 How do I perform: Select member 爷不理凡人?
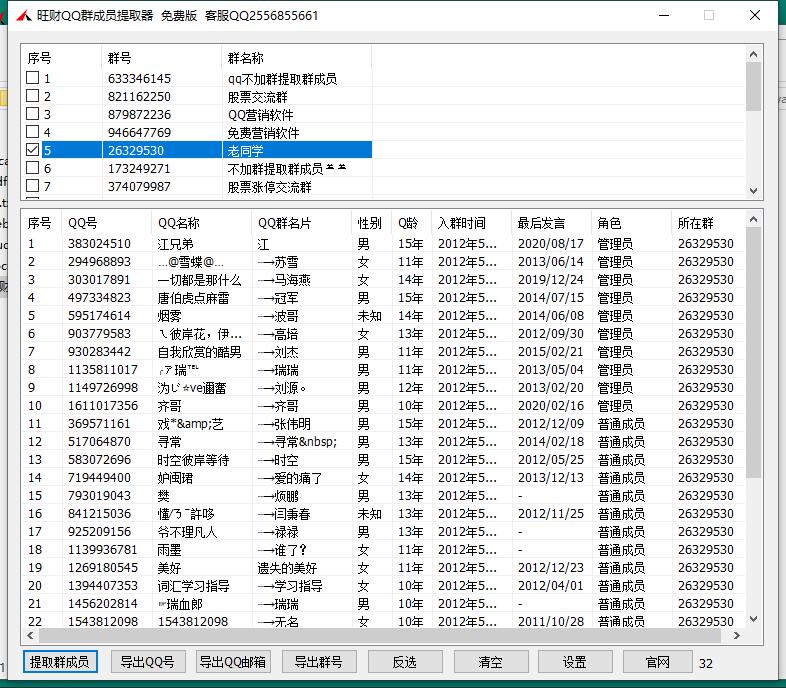[x=187, y=532]
